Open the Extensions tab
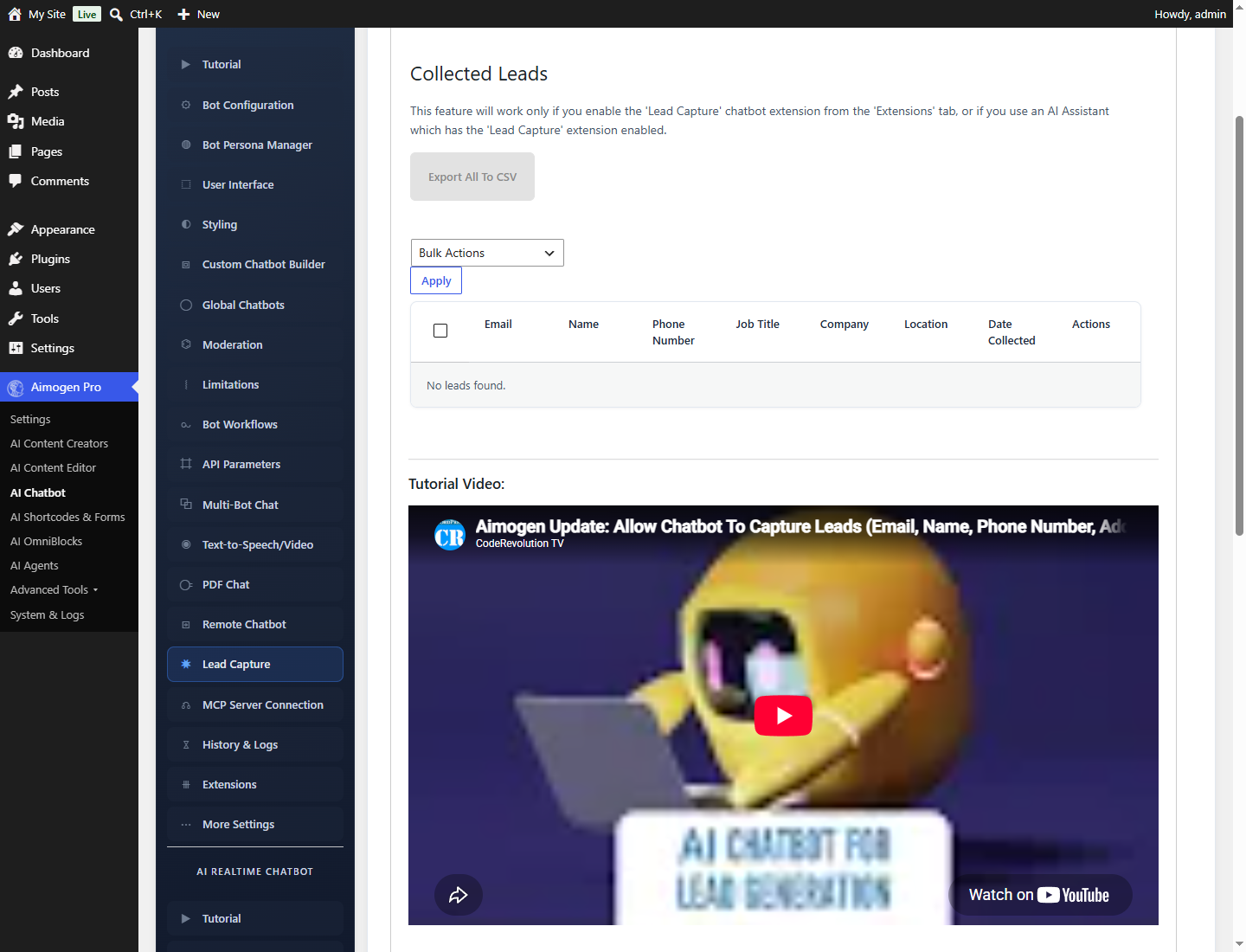This screenshot has width=1246, height=952. [x=255, y=785]
